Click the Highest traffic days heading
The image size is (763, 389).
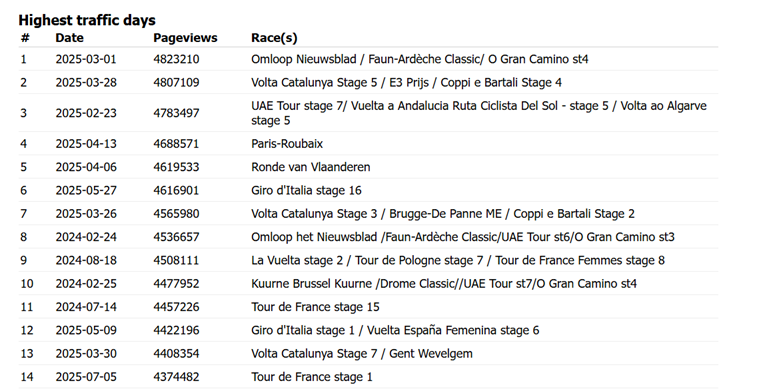[87, 20]
